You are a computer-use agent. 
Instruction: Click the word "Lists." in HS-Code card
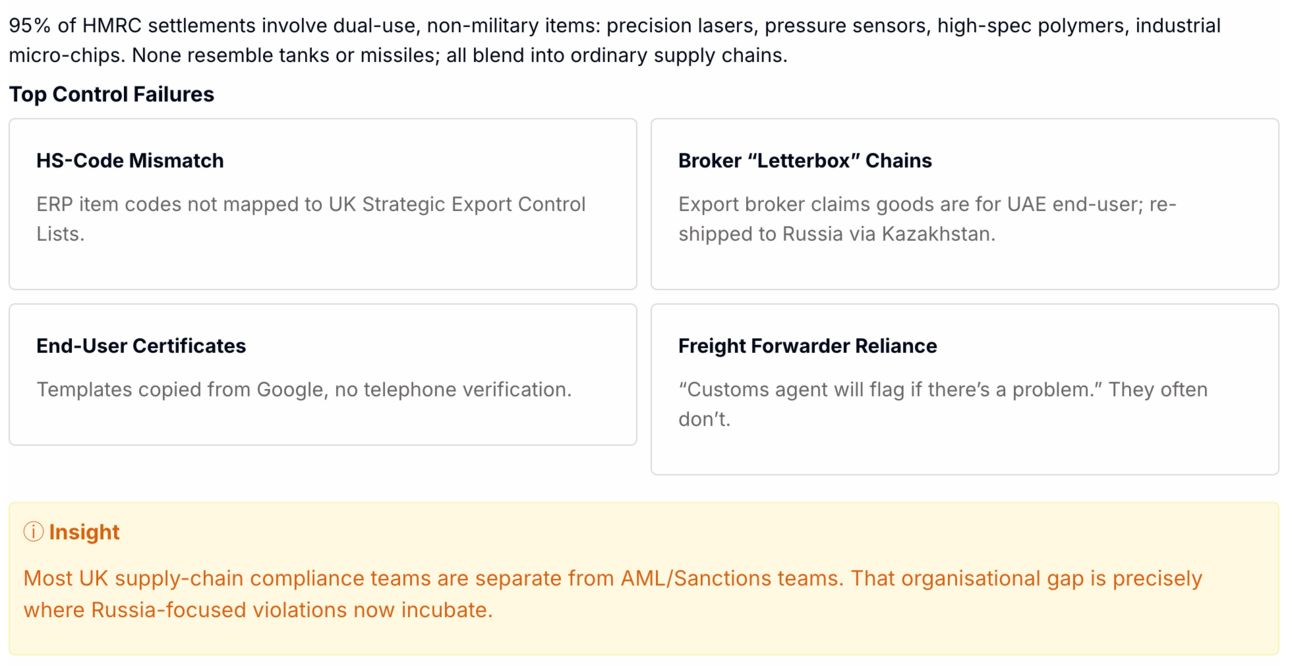point(59,234)
